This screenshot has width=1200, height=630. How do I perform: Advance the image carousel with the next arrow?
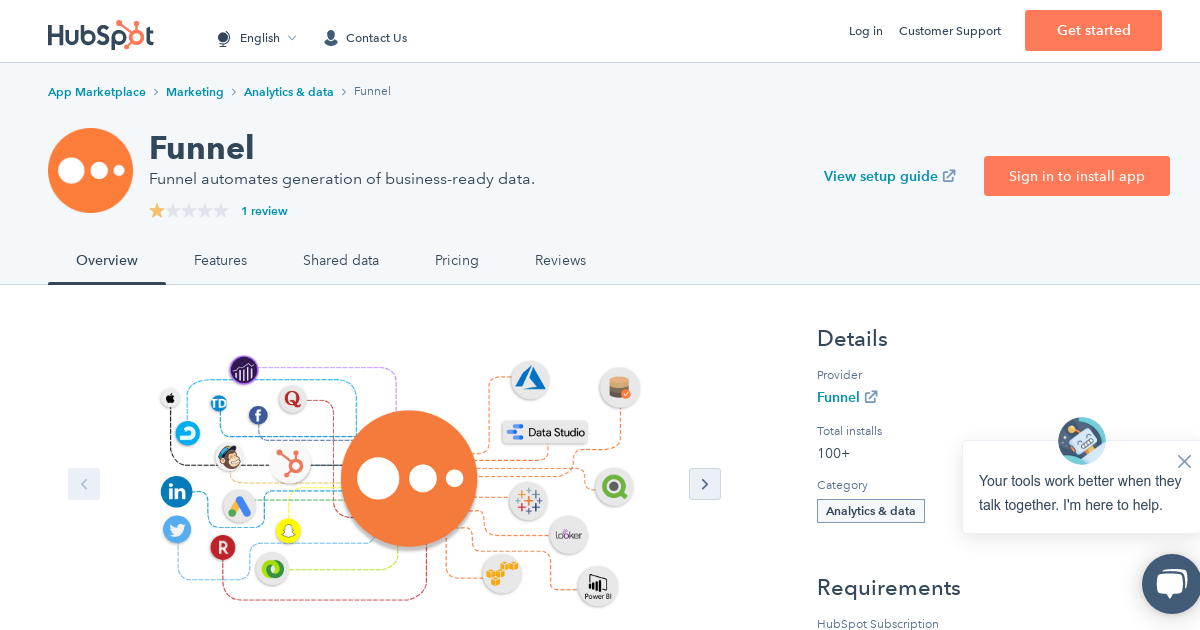[x=705, y=484]
